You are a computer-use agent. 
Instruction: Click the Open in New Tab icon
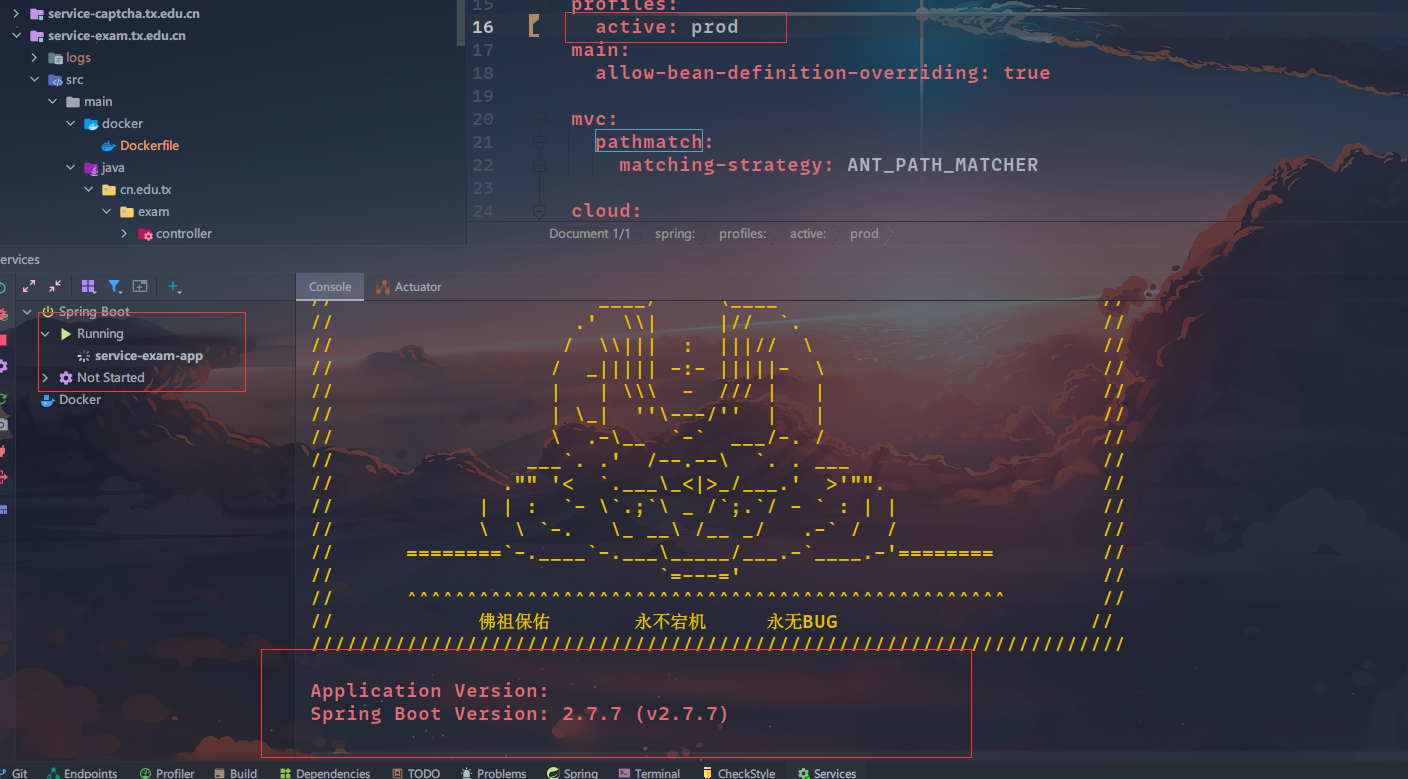(x=140, y=286)
